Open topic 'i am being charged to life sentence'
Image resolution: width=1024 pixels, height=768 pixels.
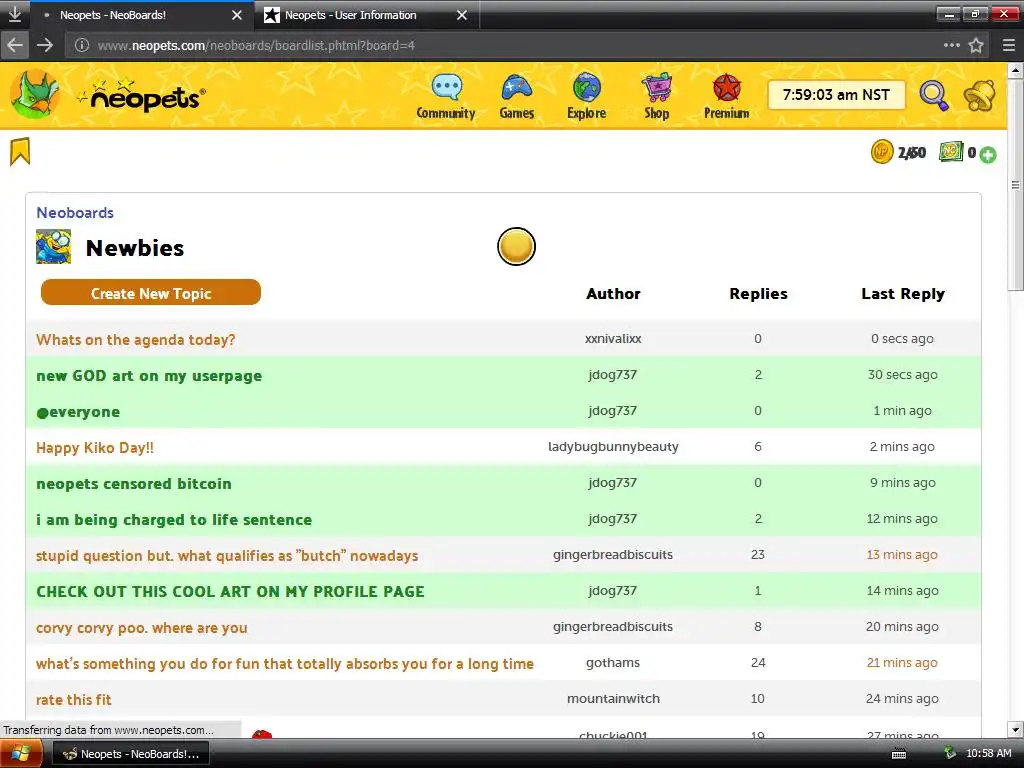pyautogui.click(x=174, y=520)
